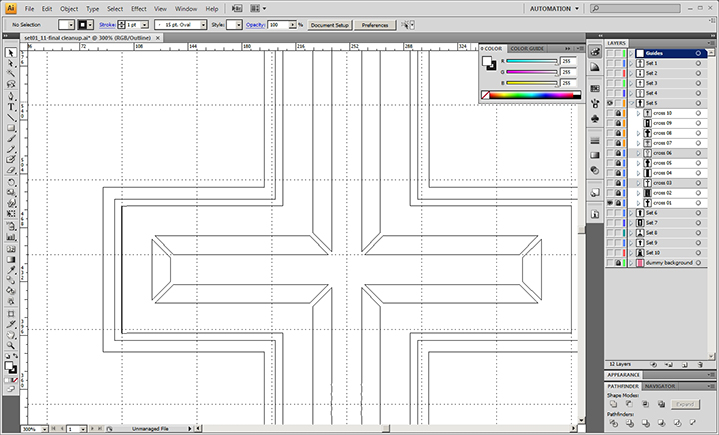The image size is (719, 435).
Task: Expand the cross 10 sublayer
Action: 637,113
